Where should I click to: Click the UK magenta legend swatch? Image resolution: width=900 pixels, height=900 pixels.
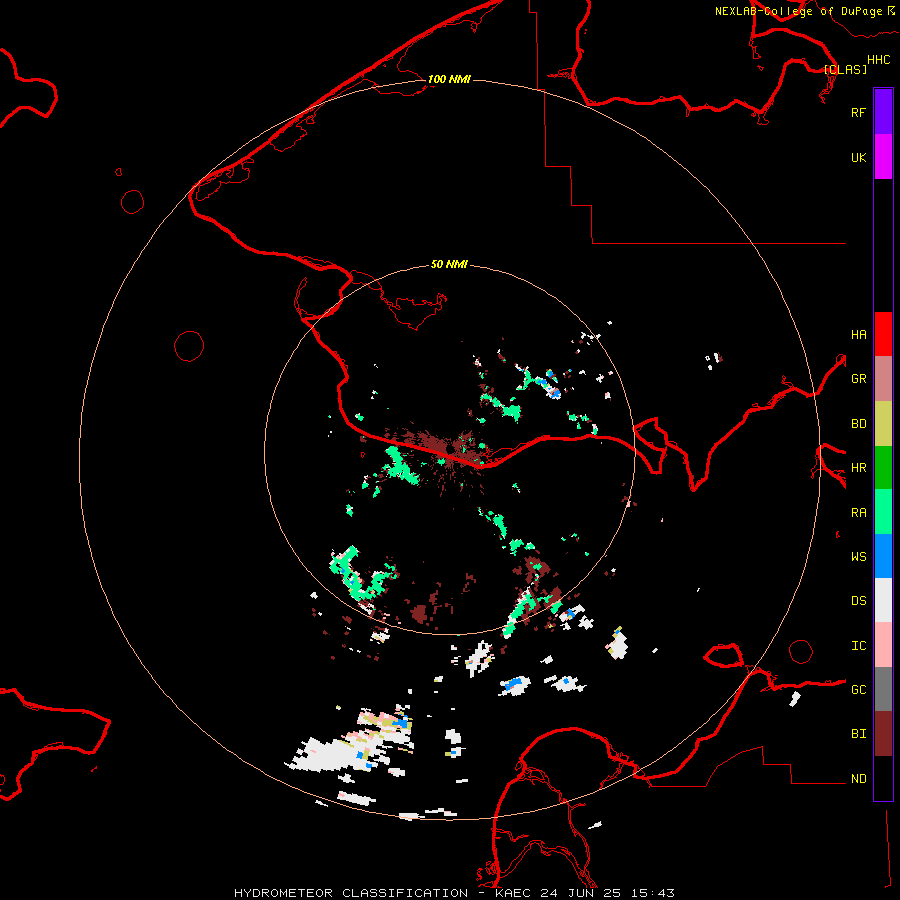pos(883,157)
